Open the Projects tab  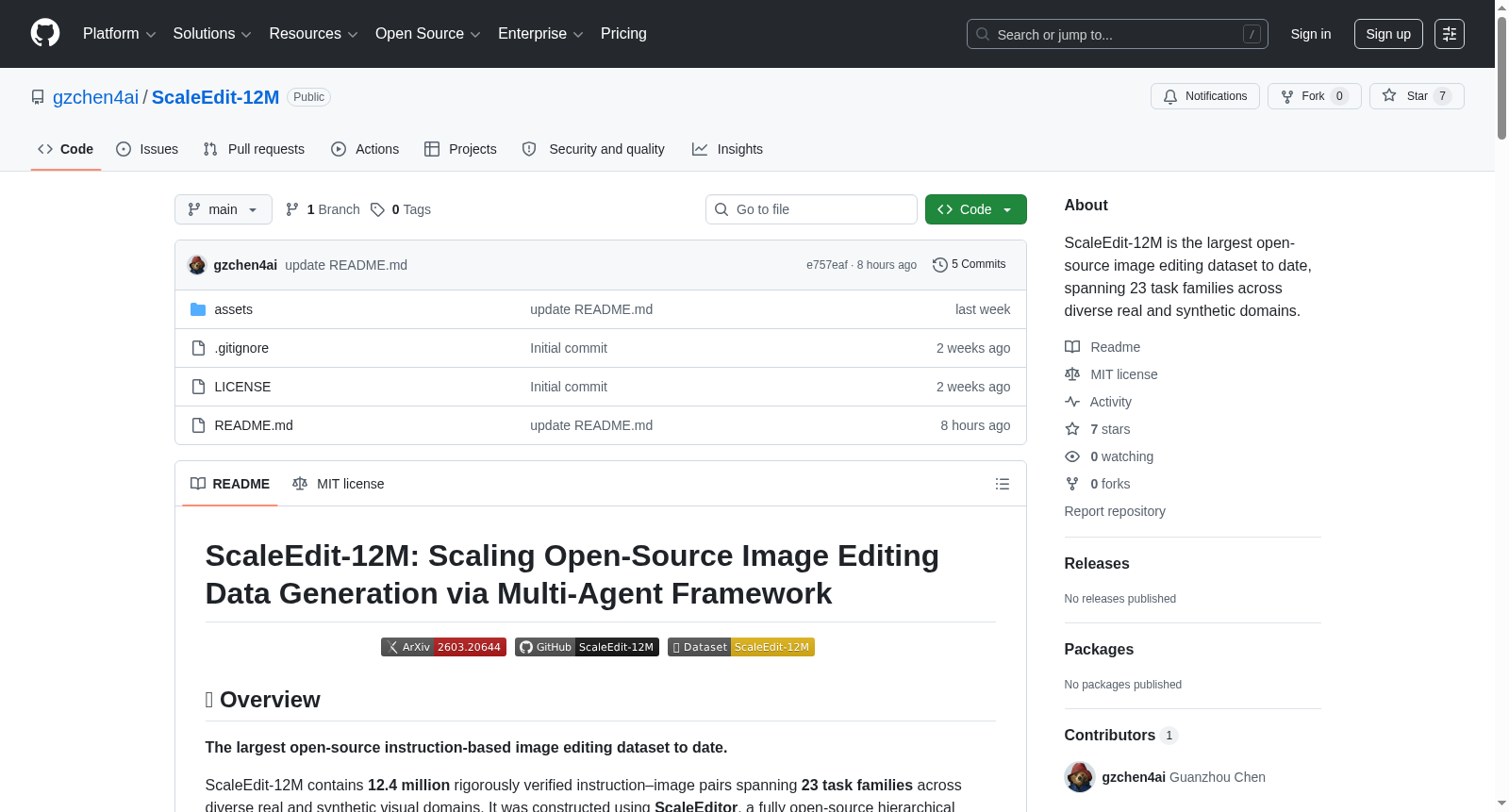pos(460,149)
